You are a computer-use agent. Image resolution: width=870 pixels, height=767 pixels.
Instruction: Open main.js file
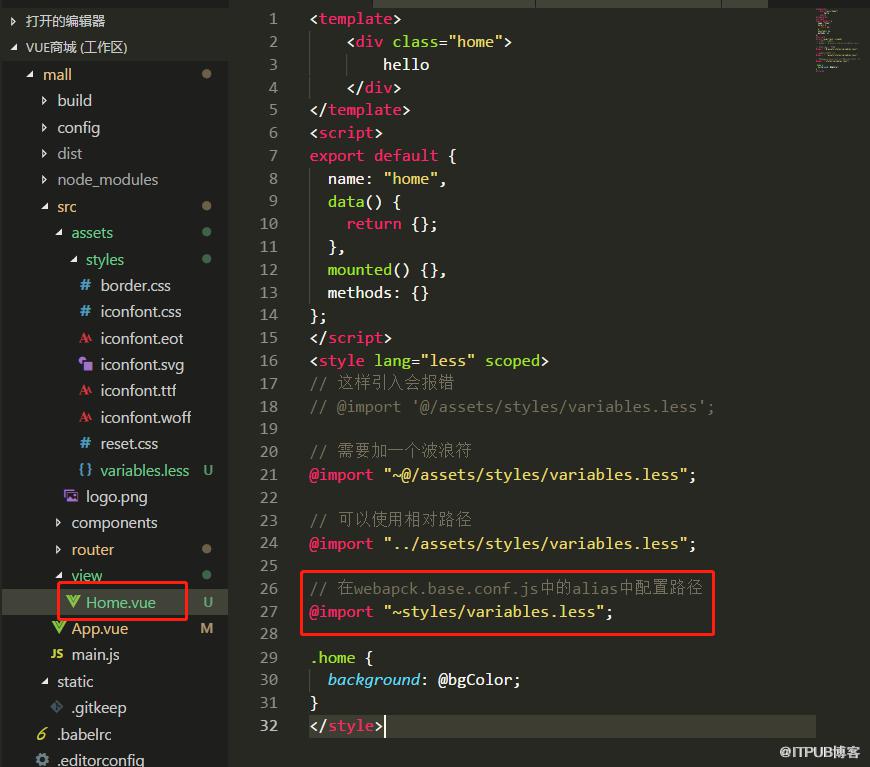(x=95, y=655)
